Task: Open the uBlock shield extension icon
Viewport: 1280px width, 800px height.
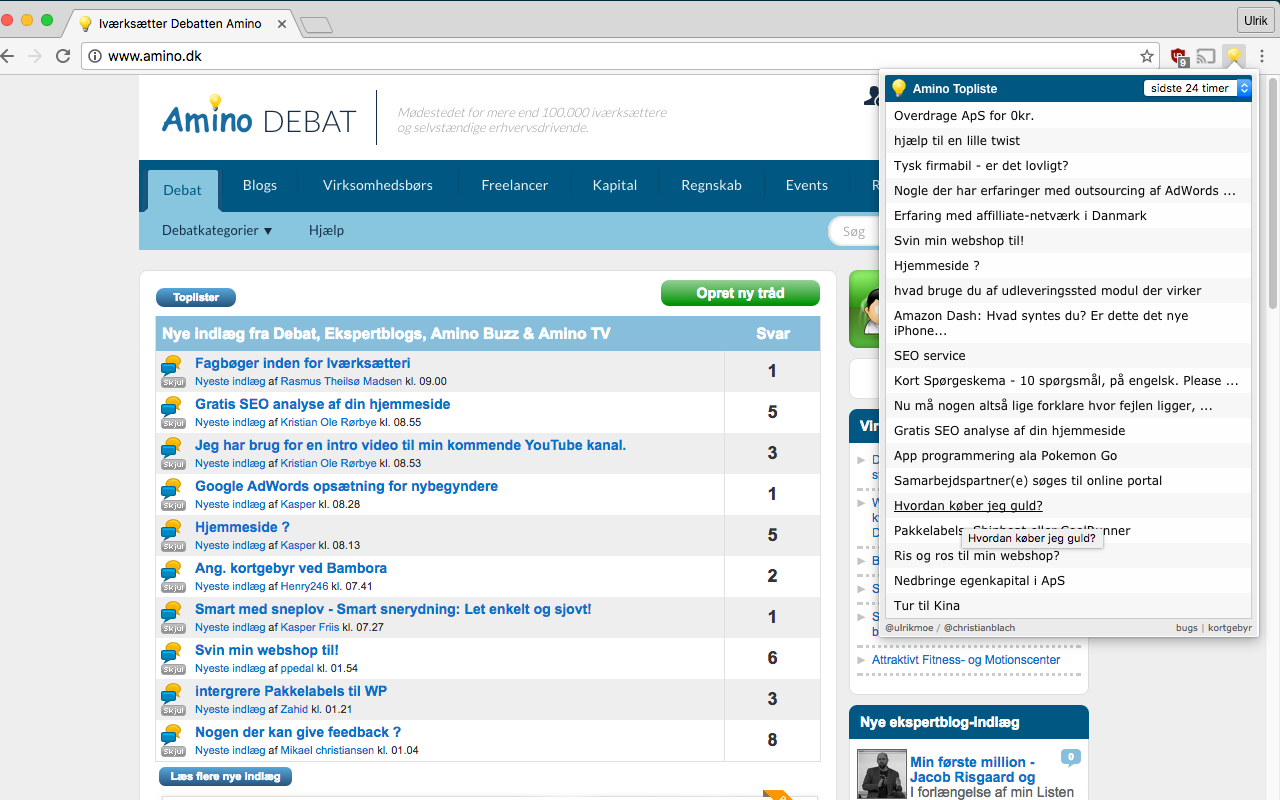Action: [1180, 56]
